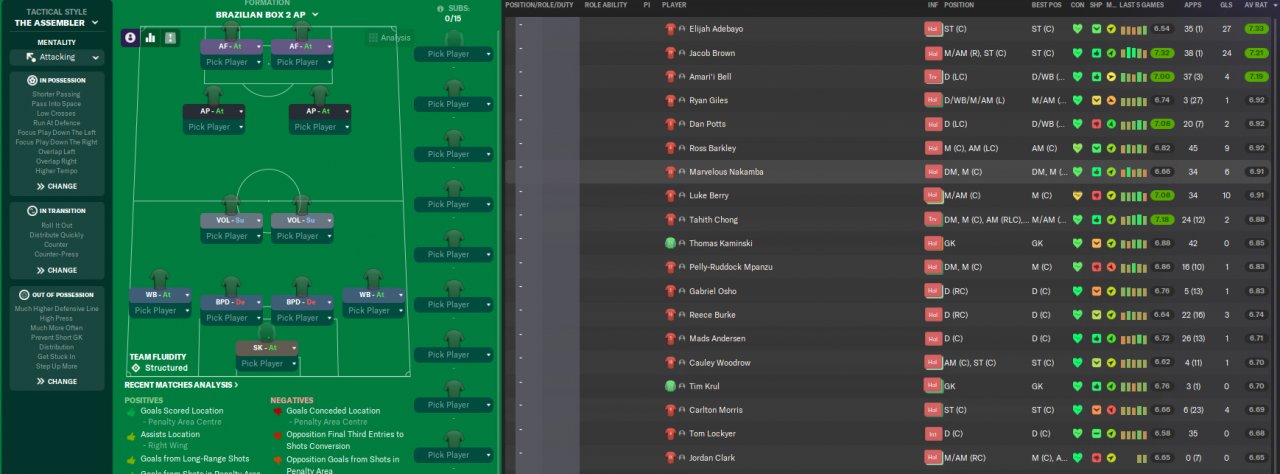This screenshot has width=1280, height=474.
Task: Click the exclamation mark instructions icon above pitch
Action: coord(171,37)
